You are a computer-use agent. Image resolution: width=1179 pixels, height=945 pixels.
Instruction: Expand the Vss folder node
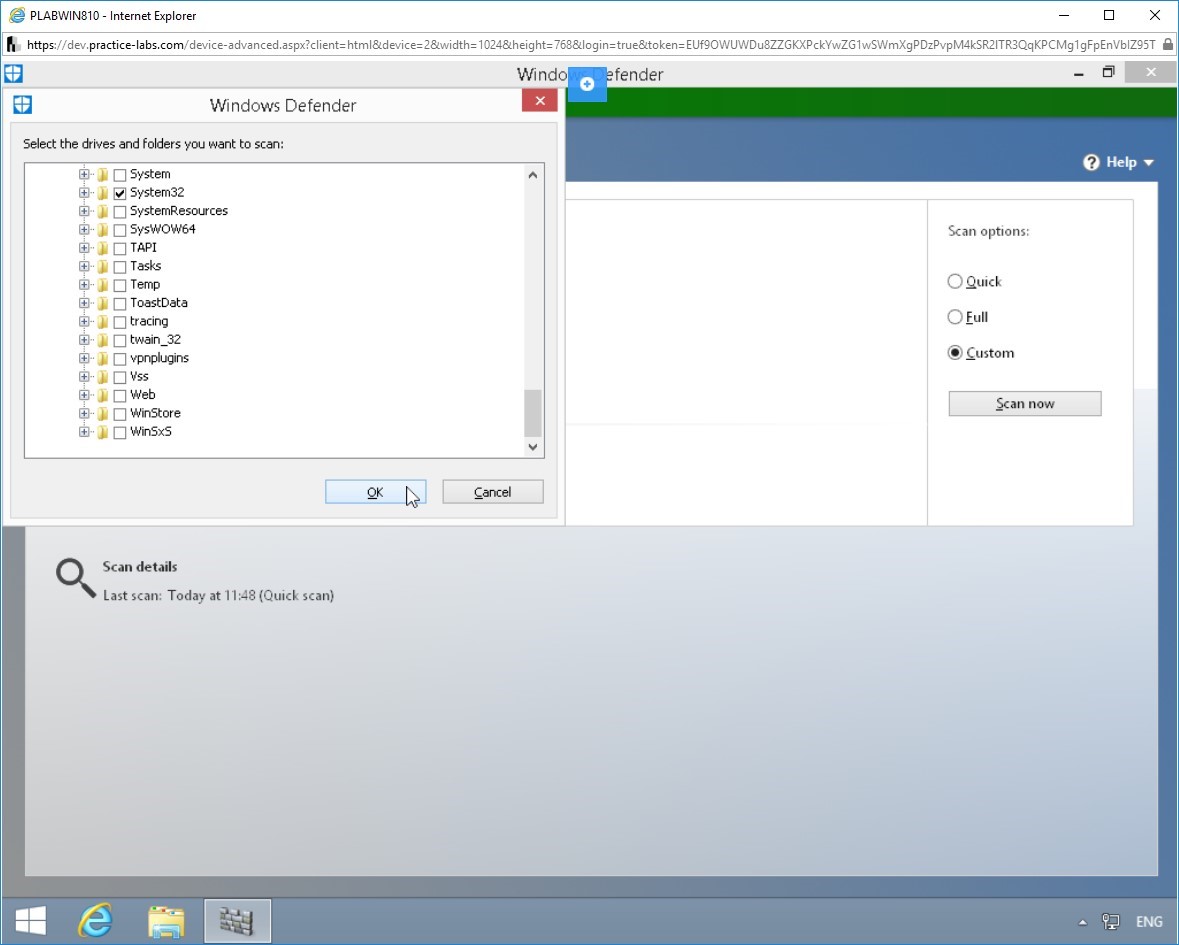84,377
